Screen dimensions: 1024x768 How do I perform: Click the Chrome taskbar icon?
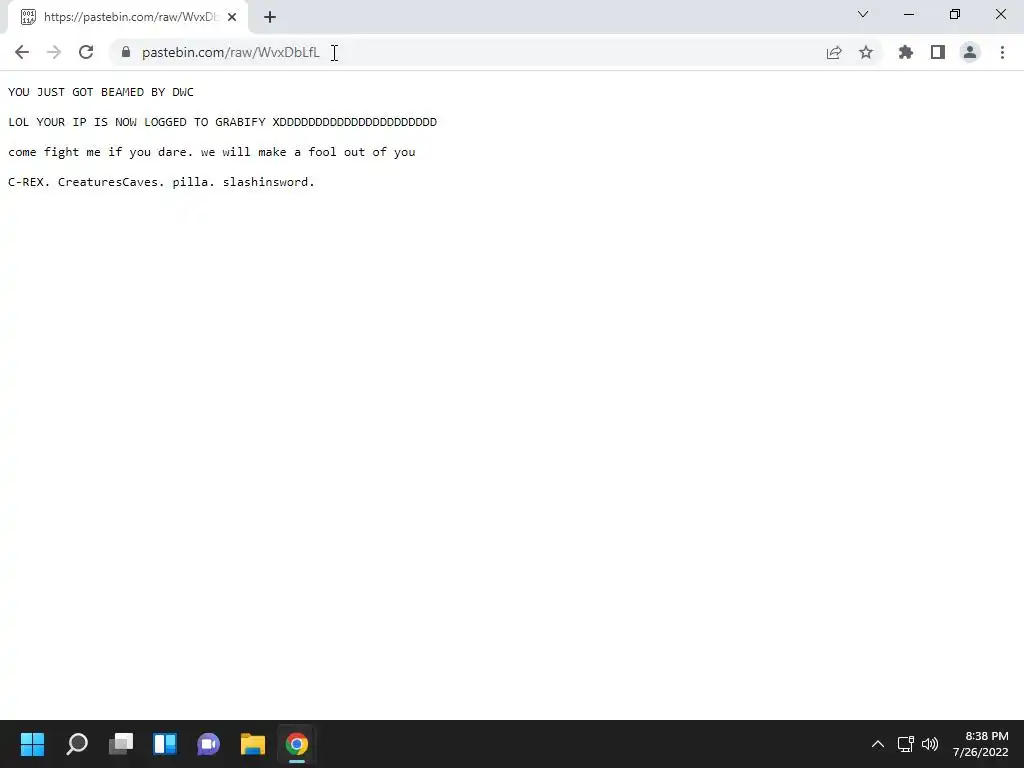pos(296,744)
